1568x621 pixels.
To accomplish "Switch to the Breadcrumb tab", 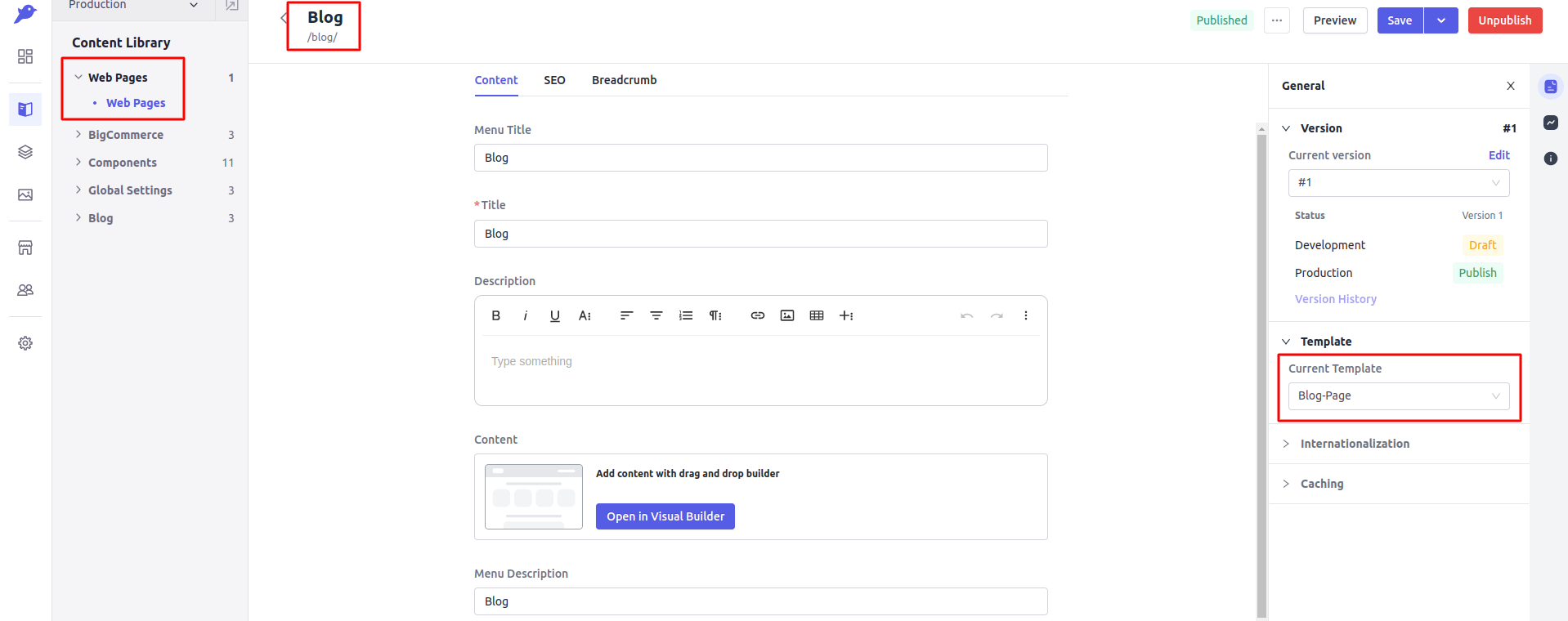I will [x=624, y=80].
